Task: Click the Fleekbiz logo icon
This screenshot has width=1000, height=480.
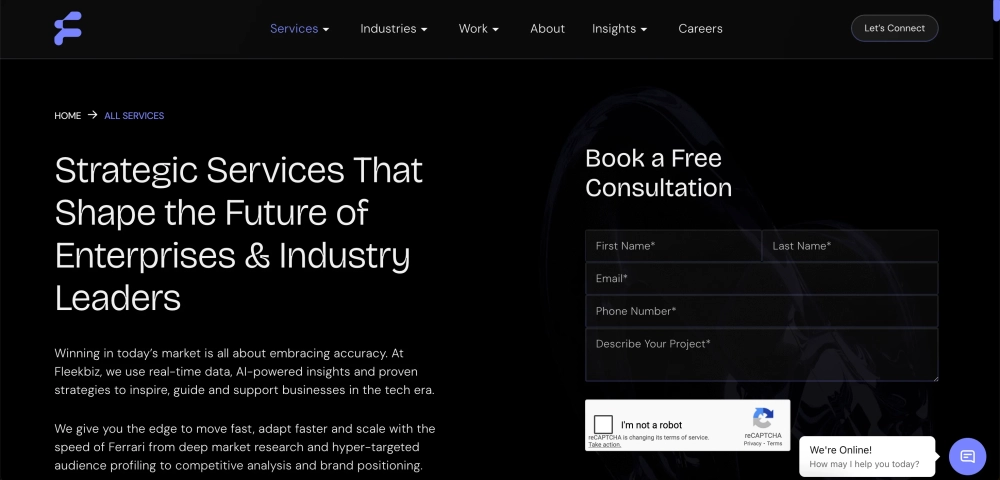Action: tap(68, 28)
